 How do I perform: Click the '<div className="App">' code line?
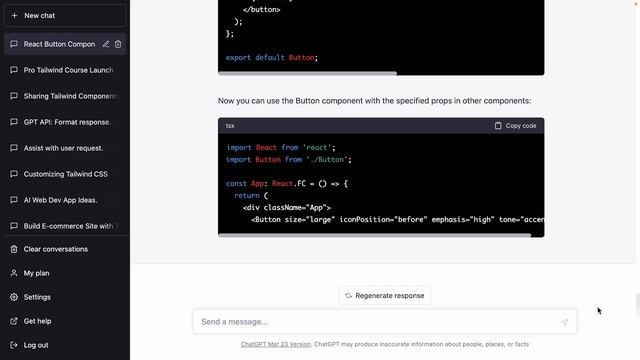click(287, 208)
